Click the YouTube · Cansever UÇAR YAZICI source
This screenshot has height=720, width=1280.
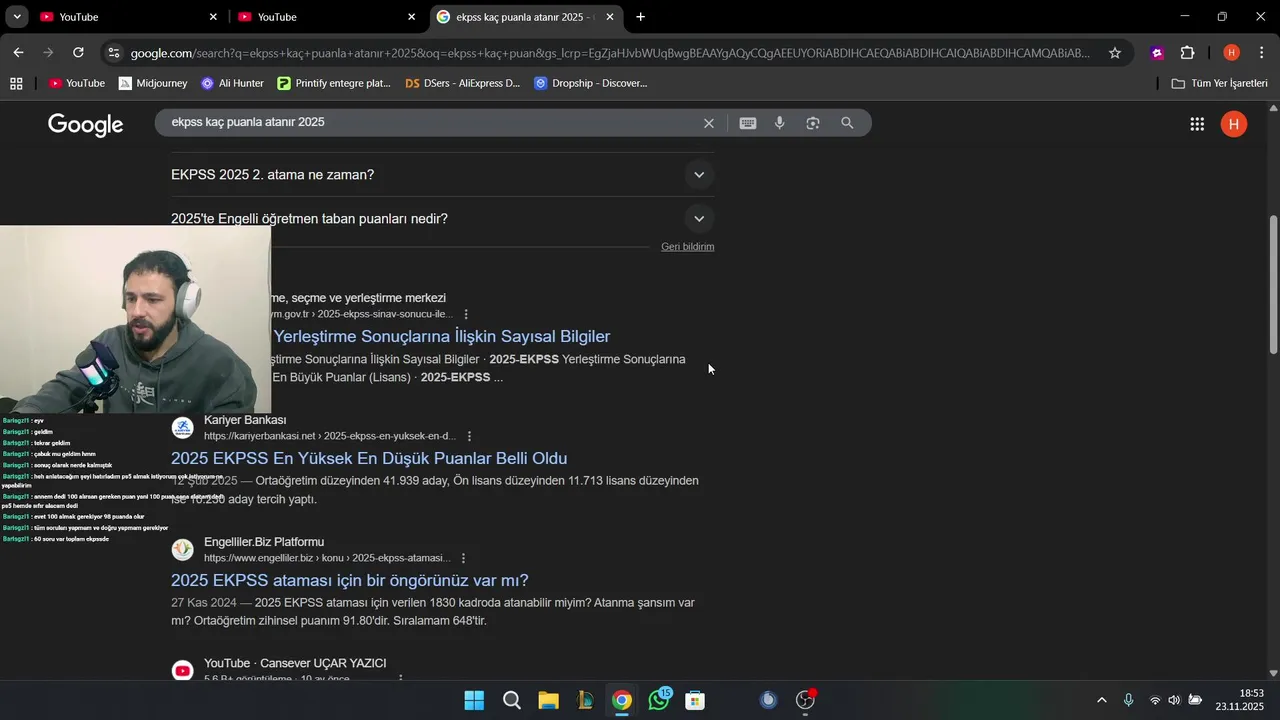(x=295, y=664)
